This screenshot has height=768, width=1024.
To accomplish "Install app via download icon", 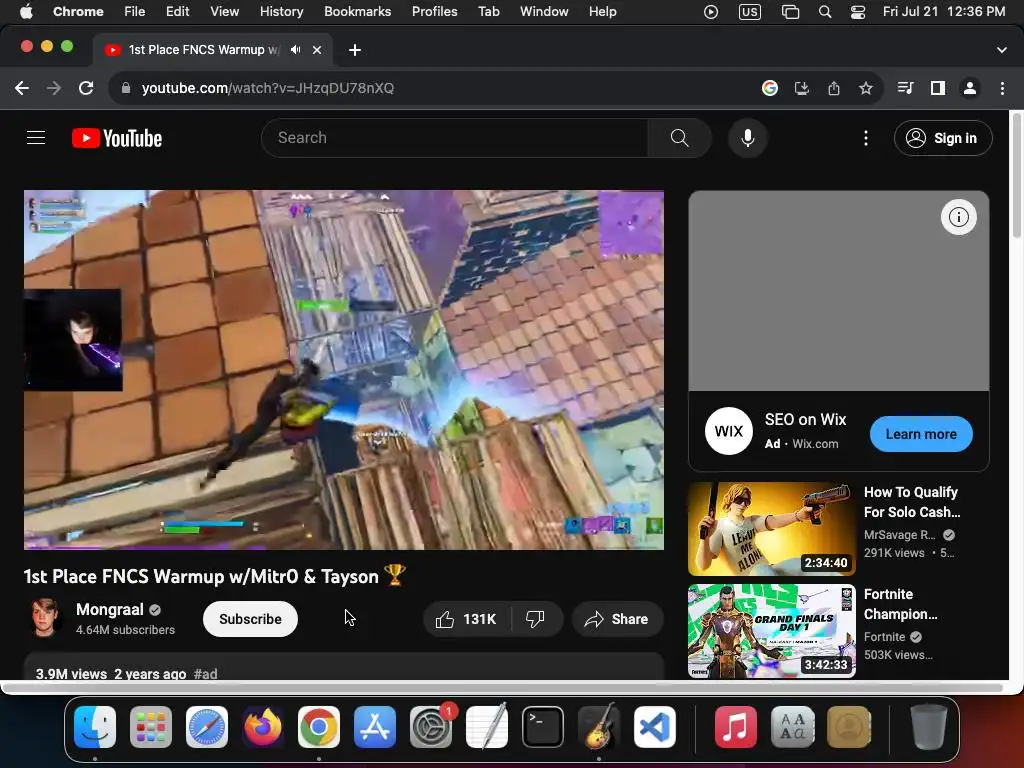I will click(802, 88).
